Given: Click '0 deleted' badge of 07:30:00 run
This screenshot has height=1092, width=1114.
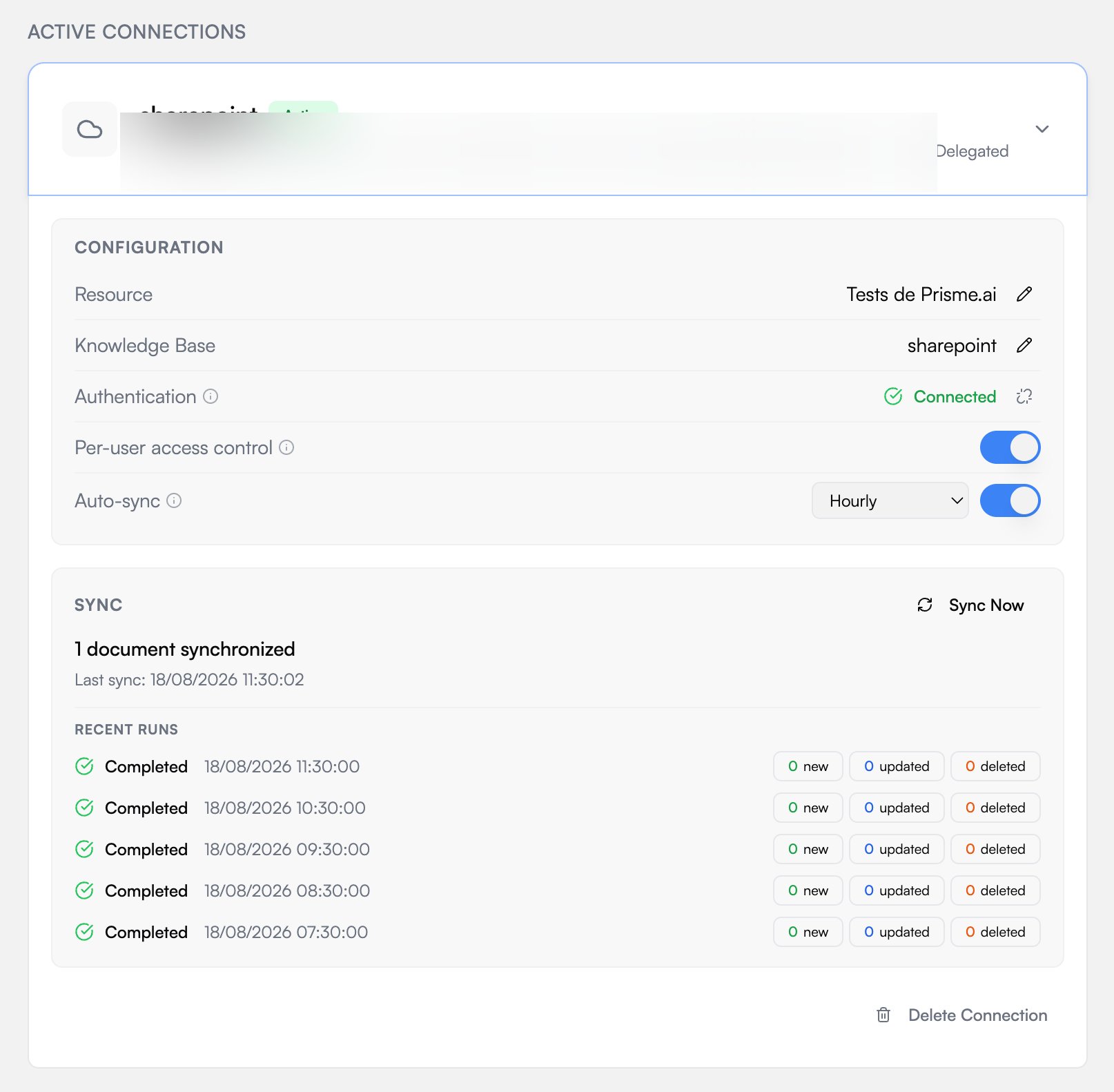Looking at the screenshot, I should (995, 932).
